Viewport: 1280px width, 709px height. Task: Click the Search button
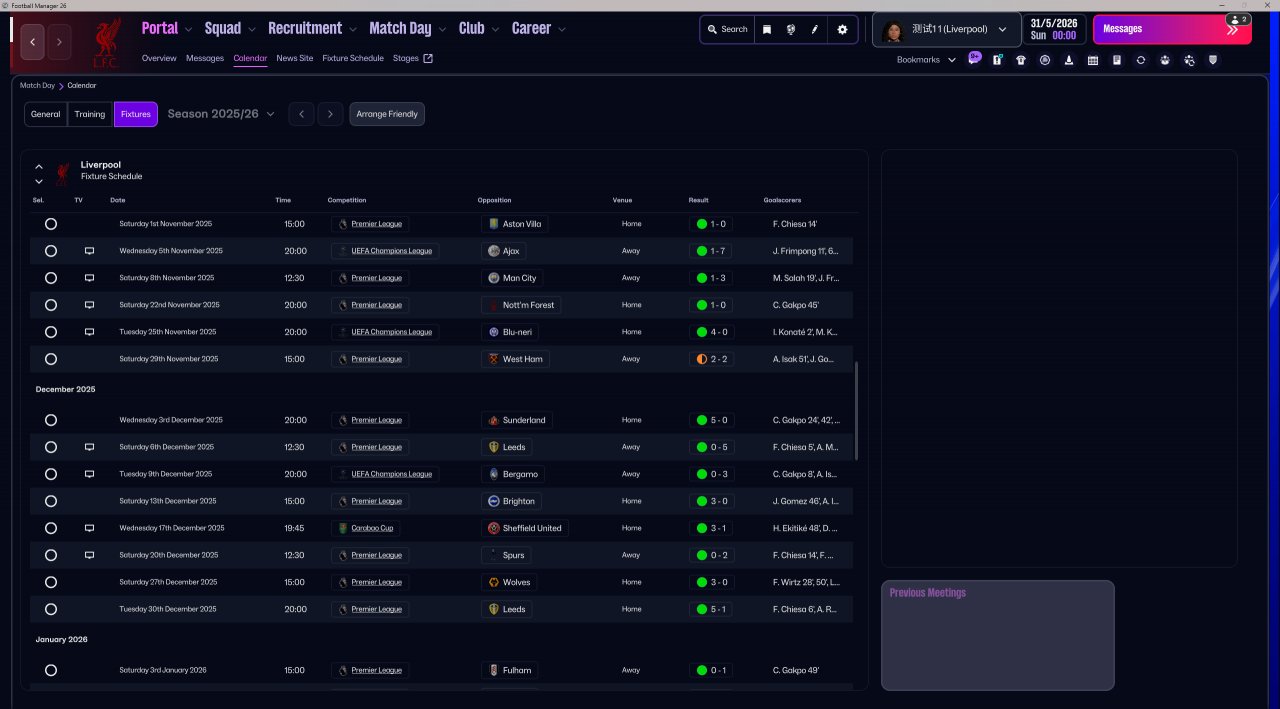tap(727, 29)
